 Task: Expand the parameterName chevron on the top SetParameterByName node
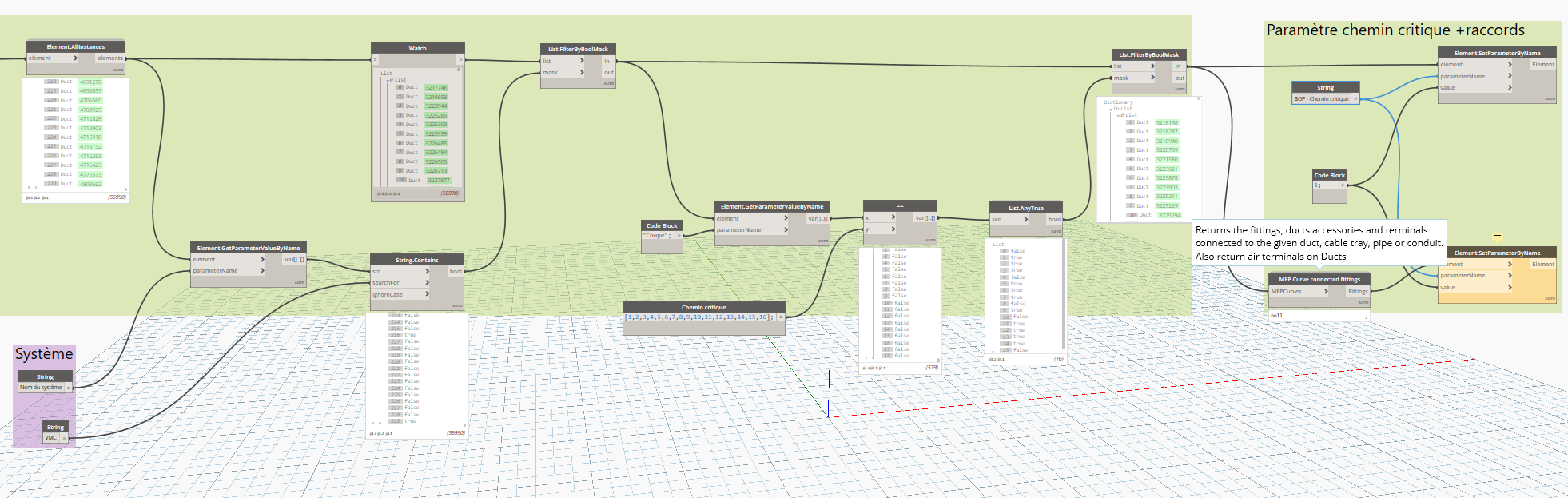pyautogui.click(x=1509, y=76)
